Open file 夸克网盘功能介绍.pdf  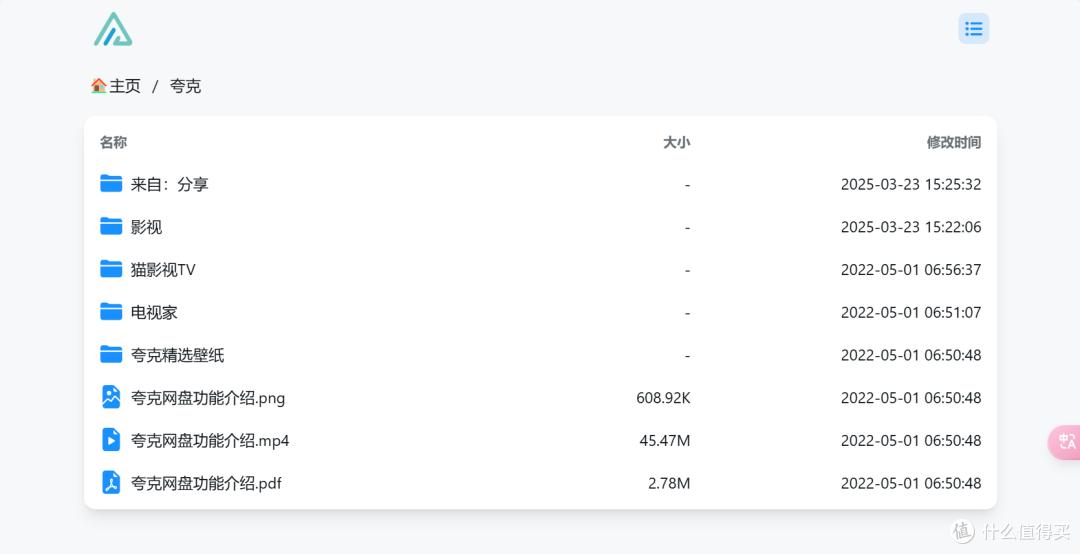[206, 483]
